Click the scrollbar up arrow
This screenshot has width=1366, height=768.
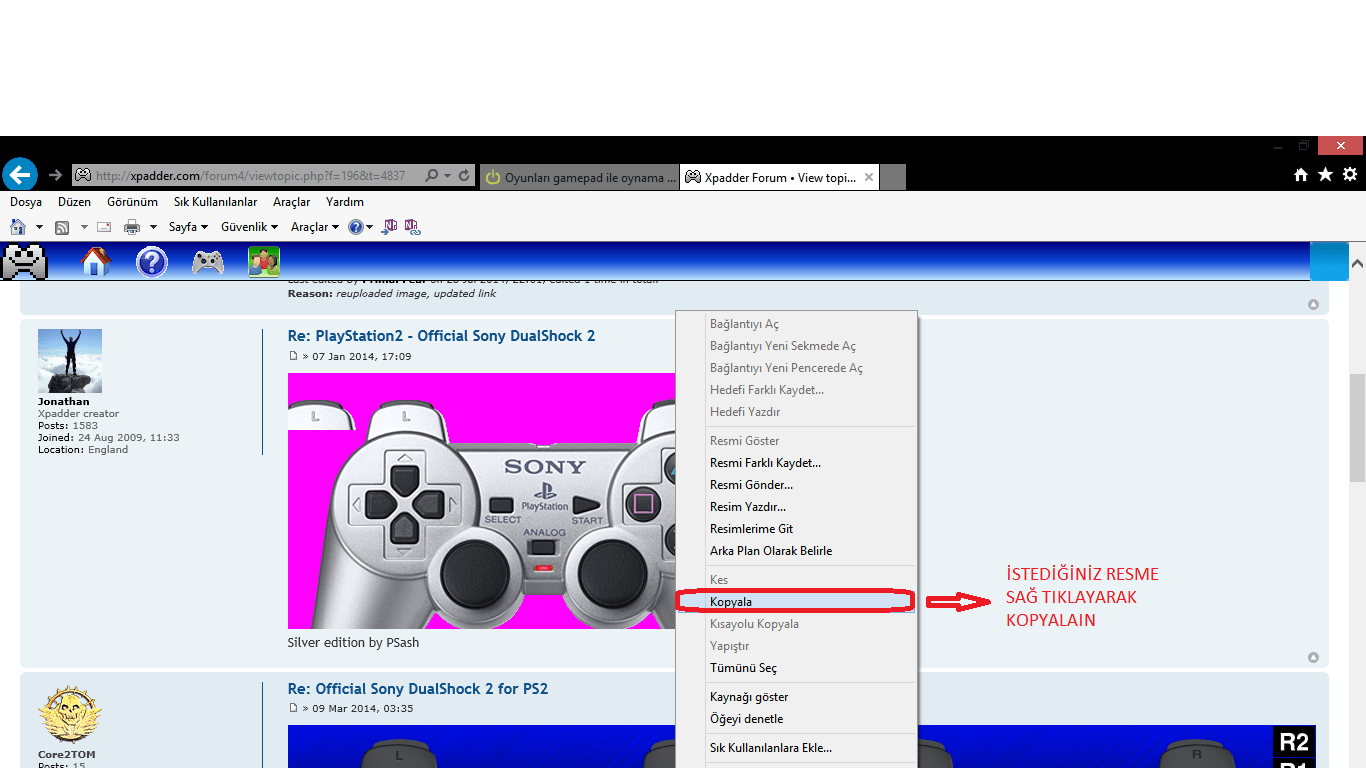point(1357,263)
